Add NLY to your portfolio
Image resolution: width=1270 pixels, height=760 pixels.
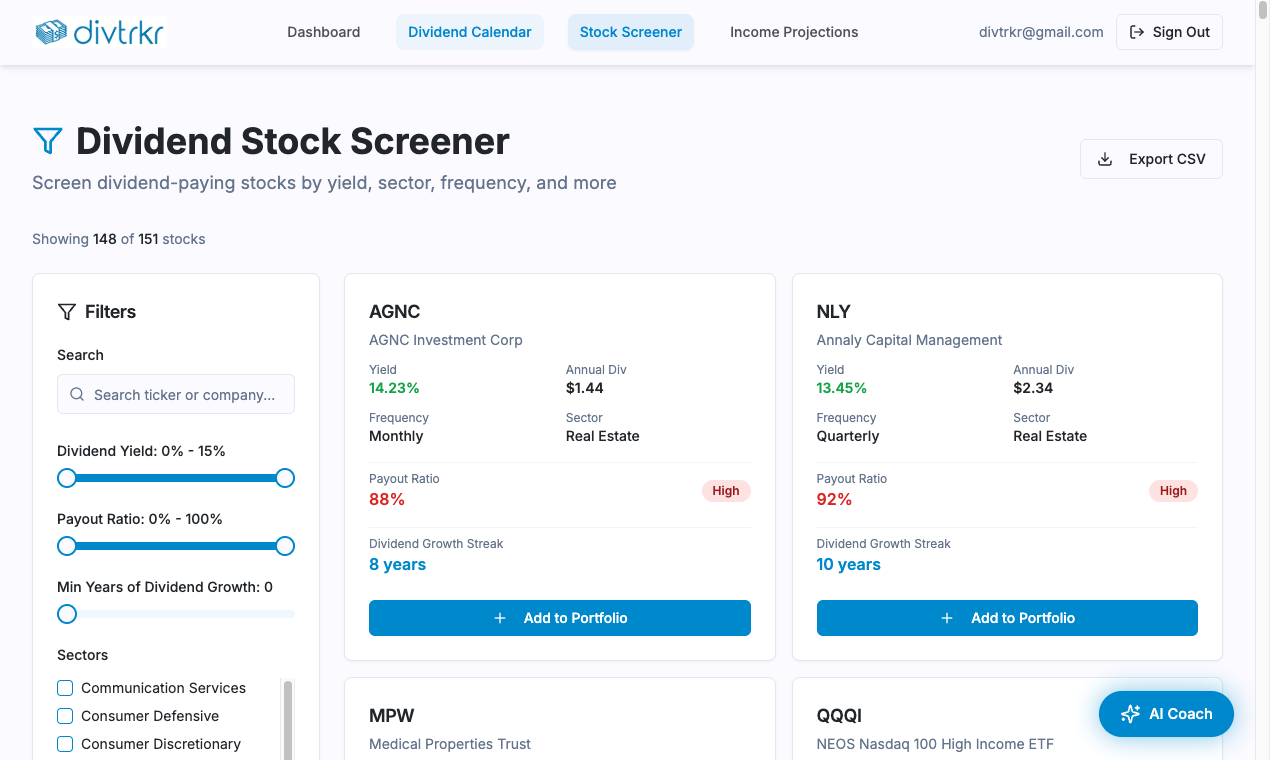coord(1006,618)
